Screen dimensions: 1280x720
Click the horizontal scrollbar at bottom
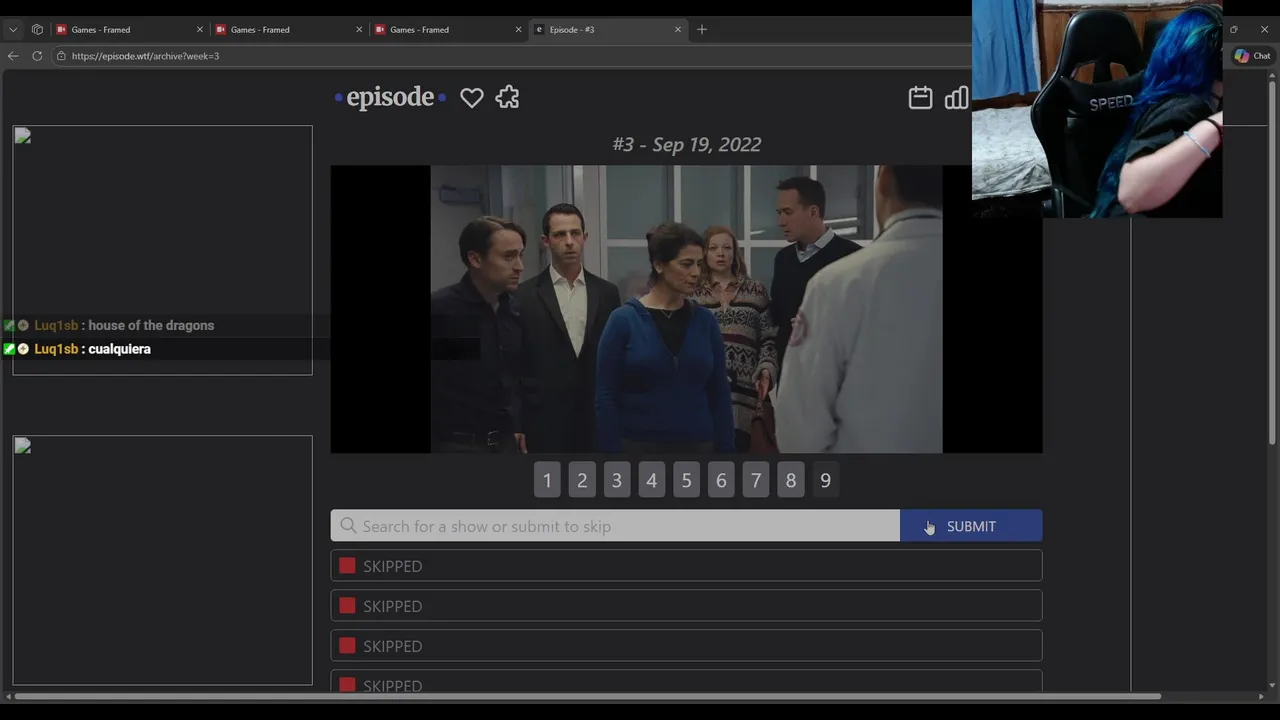[587, 697]
